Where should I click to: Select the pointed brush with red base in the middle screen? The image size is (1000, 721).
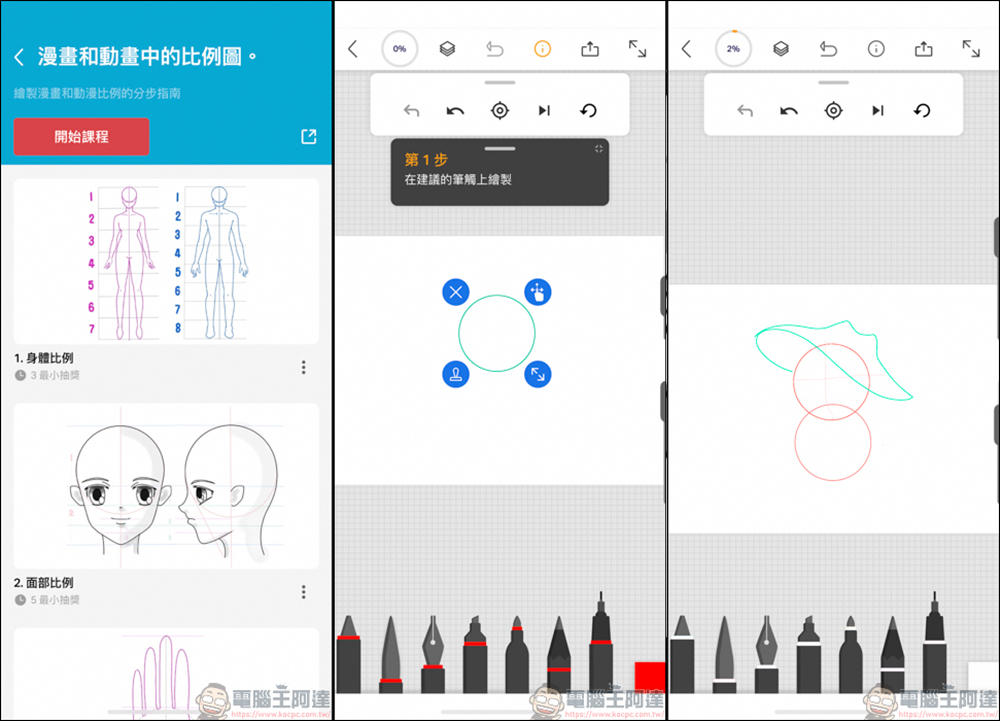[x=390, y=654]
